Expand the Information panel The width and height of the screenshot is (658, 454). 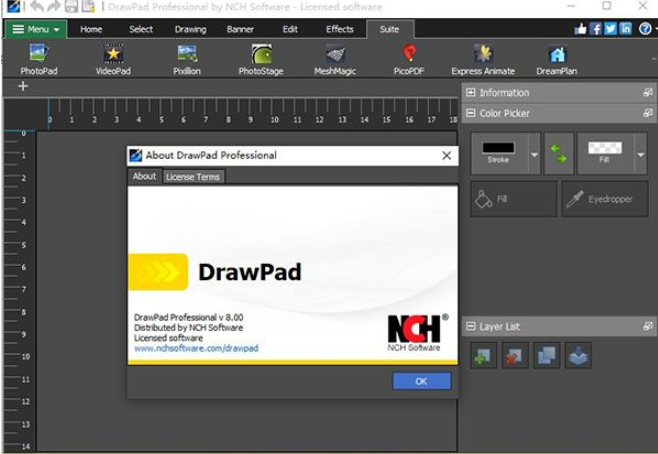point(471,92)
